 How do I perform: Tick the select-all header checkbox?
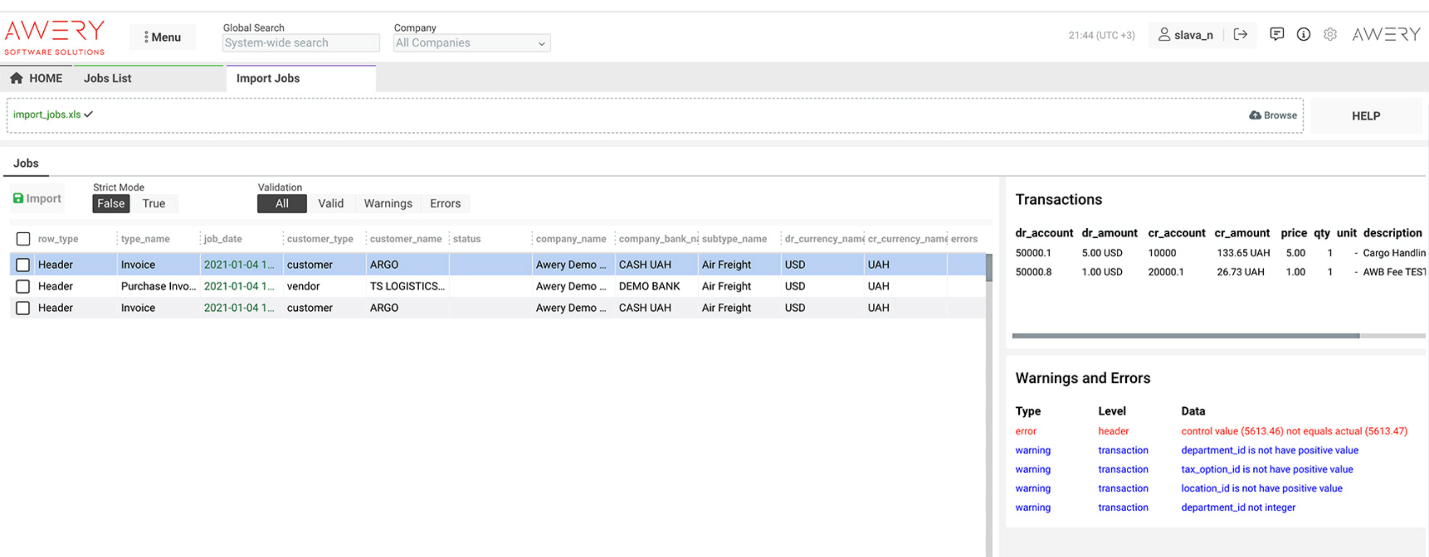tap(23, 239)
